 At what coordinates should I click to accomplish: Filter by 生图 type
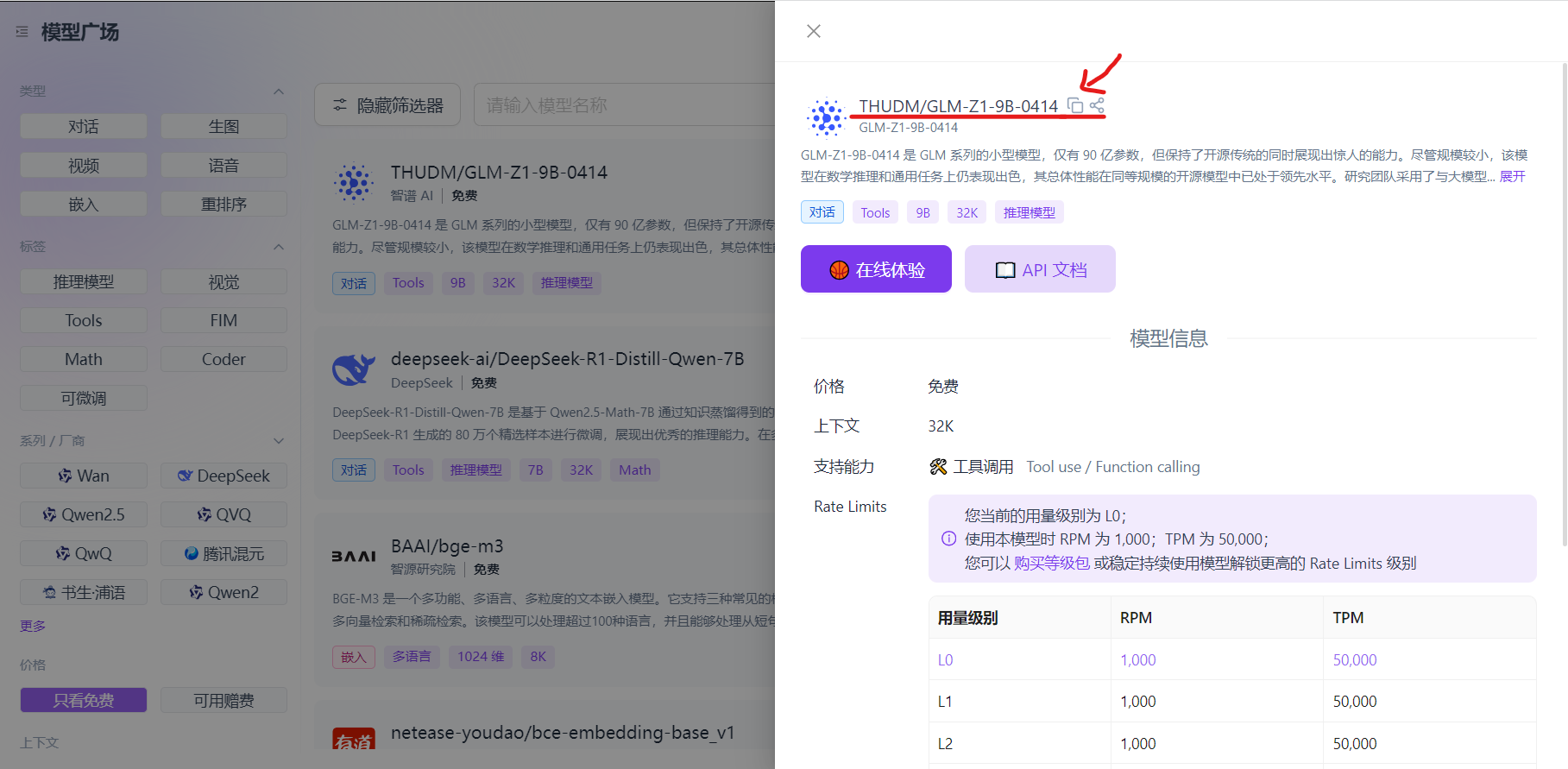pos(224,126)
